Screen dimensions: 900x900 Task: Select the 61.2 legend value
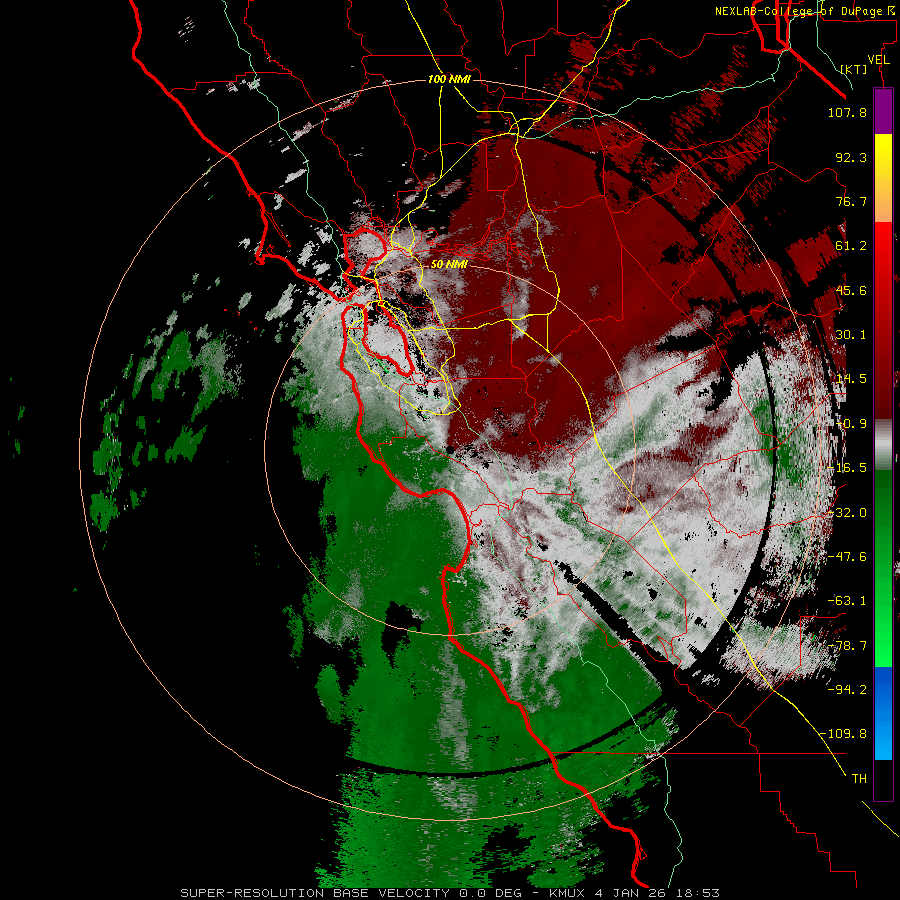click(x=851, y=246)
